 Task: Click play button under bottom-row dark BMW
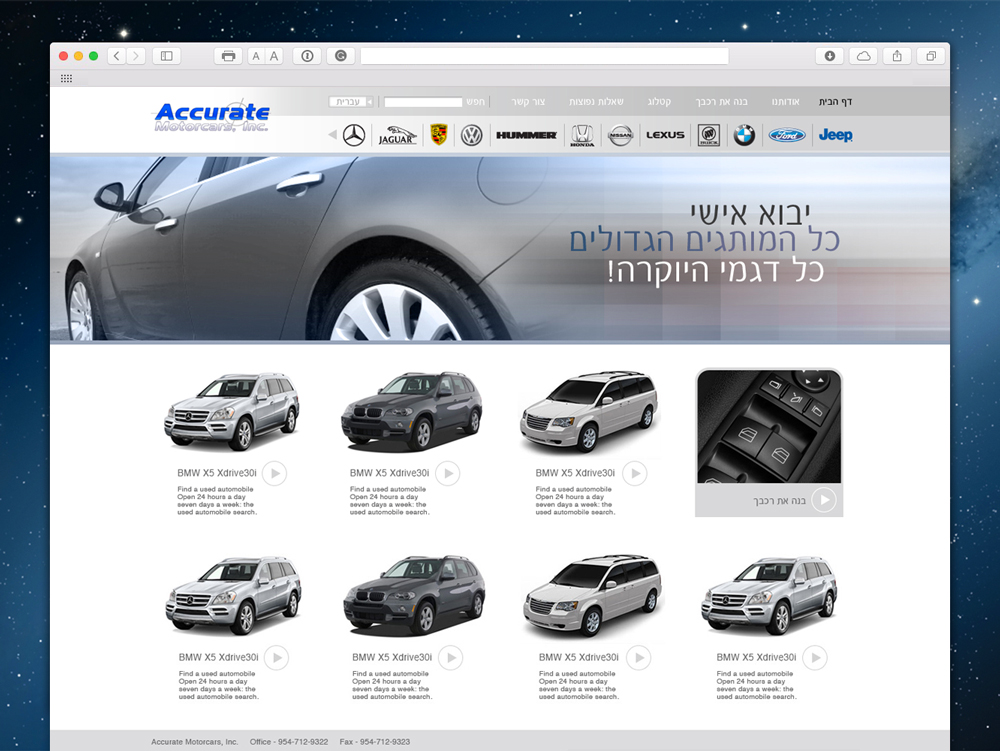coord(451,658)
